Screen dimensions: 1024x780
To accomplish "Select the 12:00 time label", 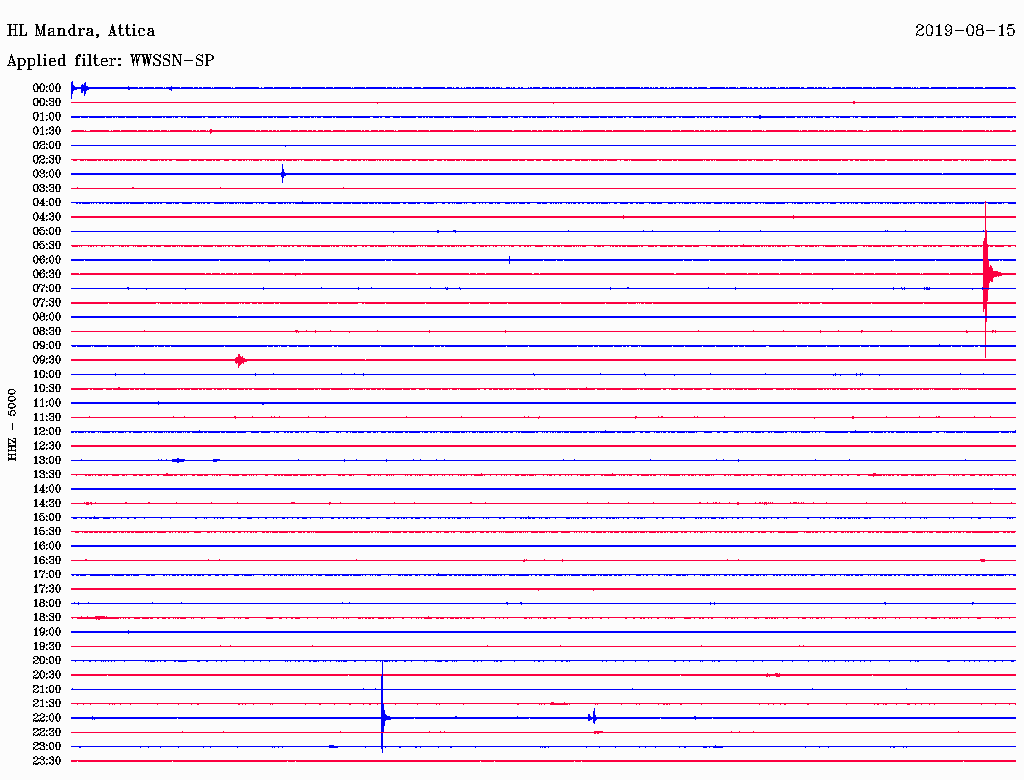I will [x=47, y=431].
